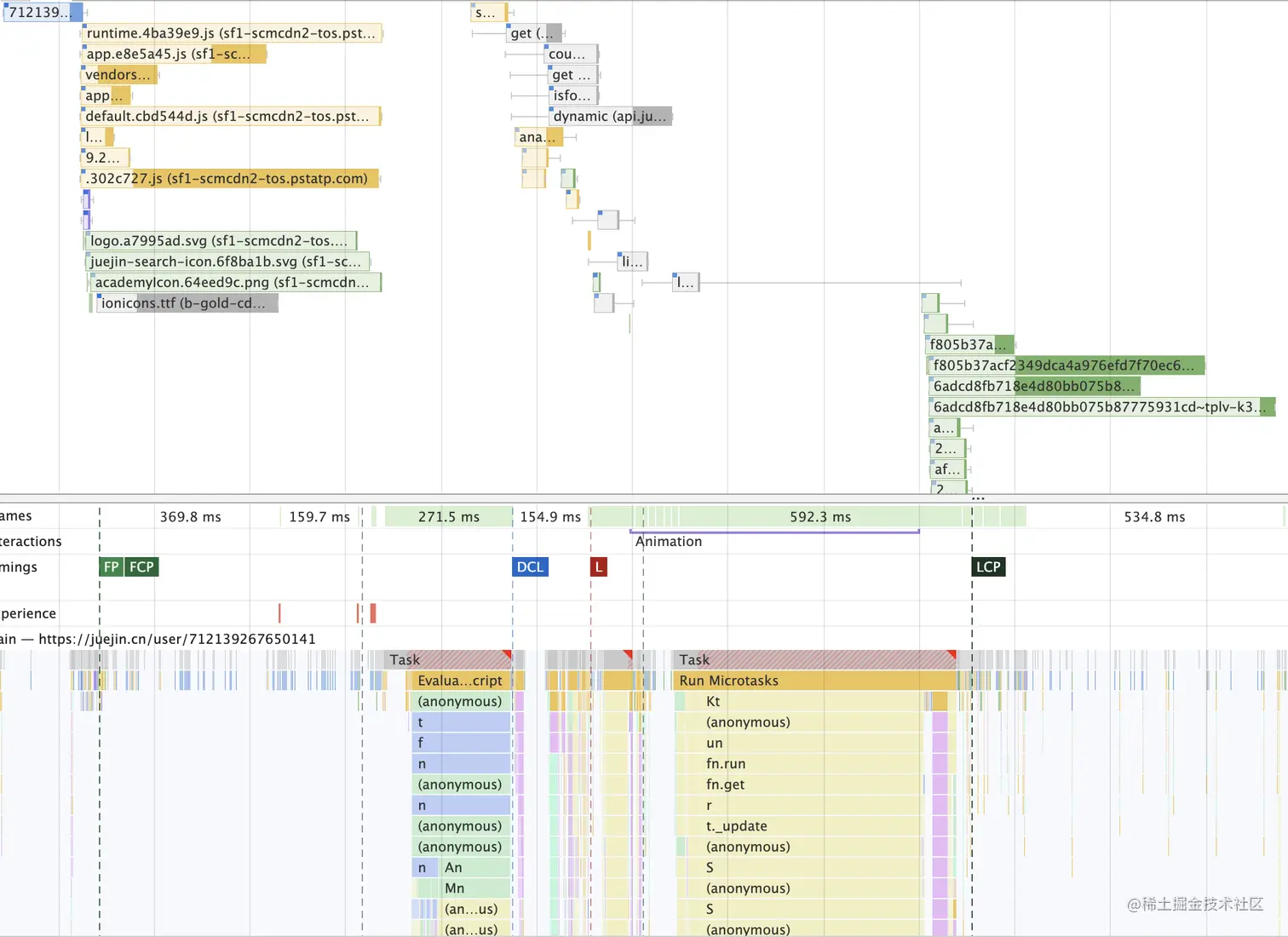Image resolution: width=1288 pixels, height=937 pixels.
Task: Click the f function flame entry
Action: (x=462, y=743)
